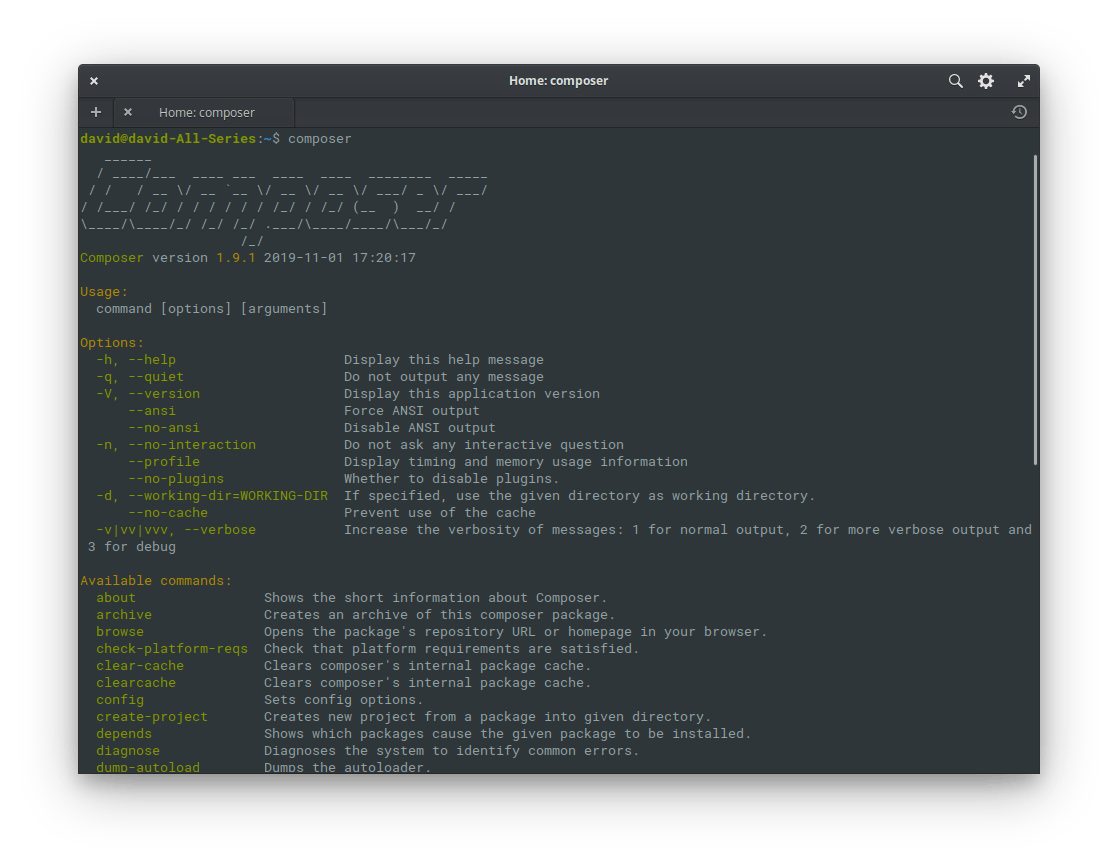Click the -n, --no-interaction option
Screen dimensions: 1118x866
(x=176, y=445)
